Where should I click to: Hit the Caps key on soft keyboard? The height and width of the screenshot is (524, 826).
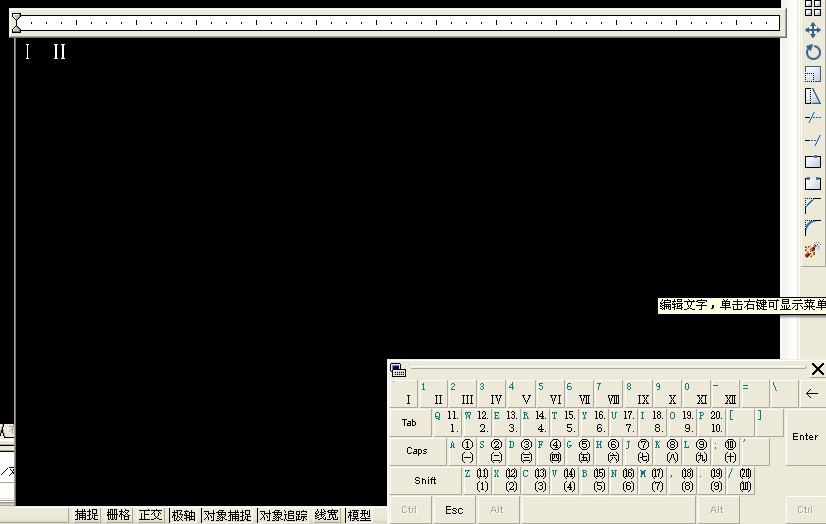[x=418, y=451]
